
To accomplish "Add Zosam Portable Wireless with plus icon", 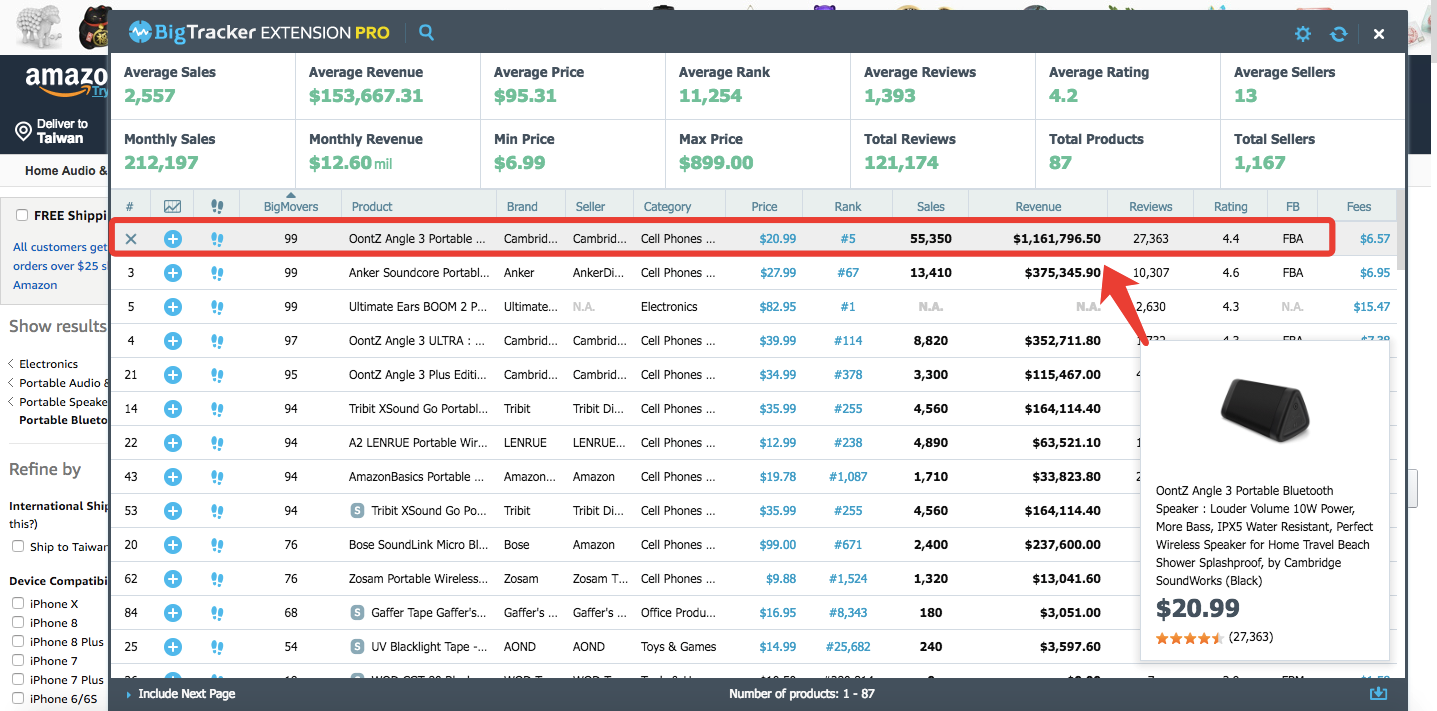I will click(173, 579).
